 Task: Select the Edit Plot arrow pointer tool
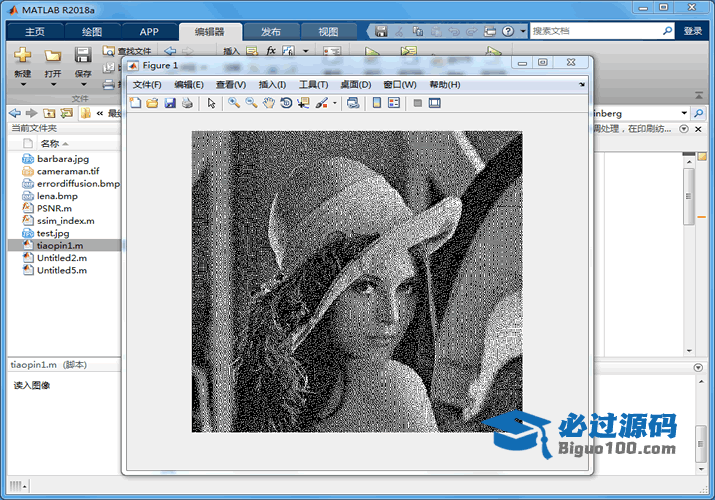pos(211,103)
